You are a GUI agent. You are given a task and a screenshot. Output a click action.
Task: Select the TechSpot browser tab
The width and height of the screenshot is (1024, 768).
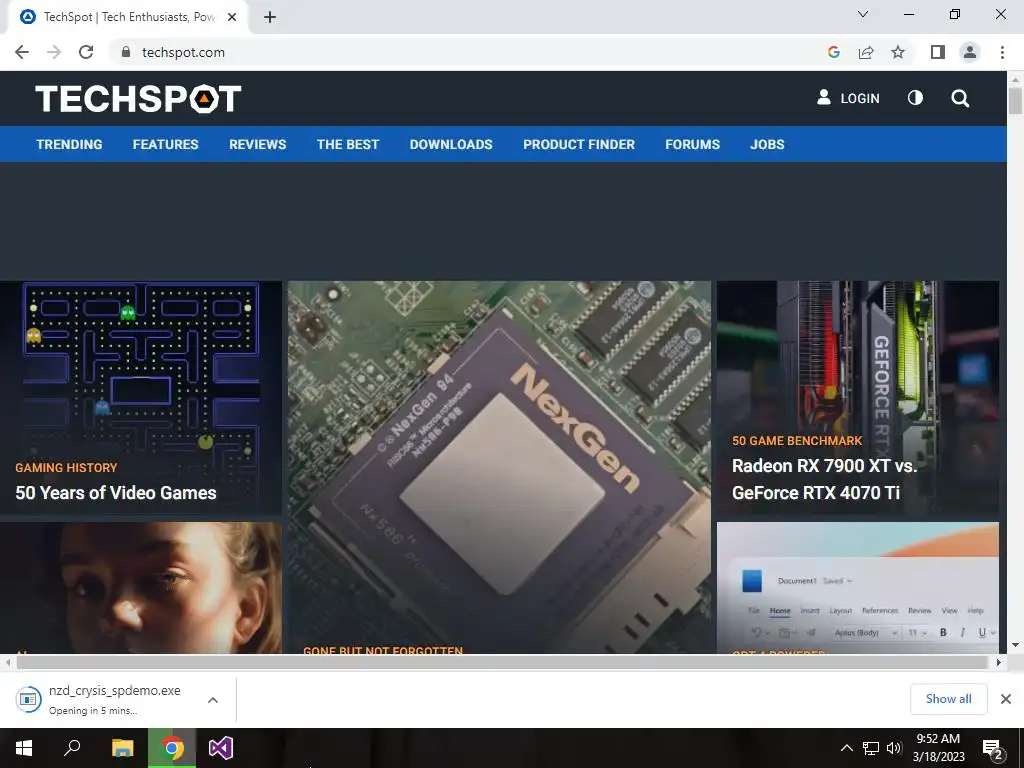coord(128,18)
